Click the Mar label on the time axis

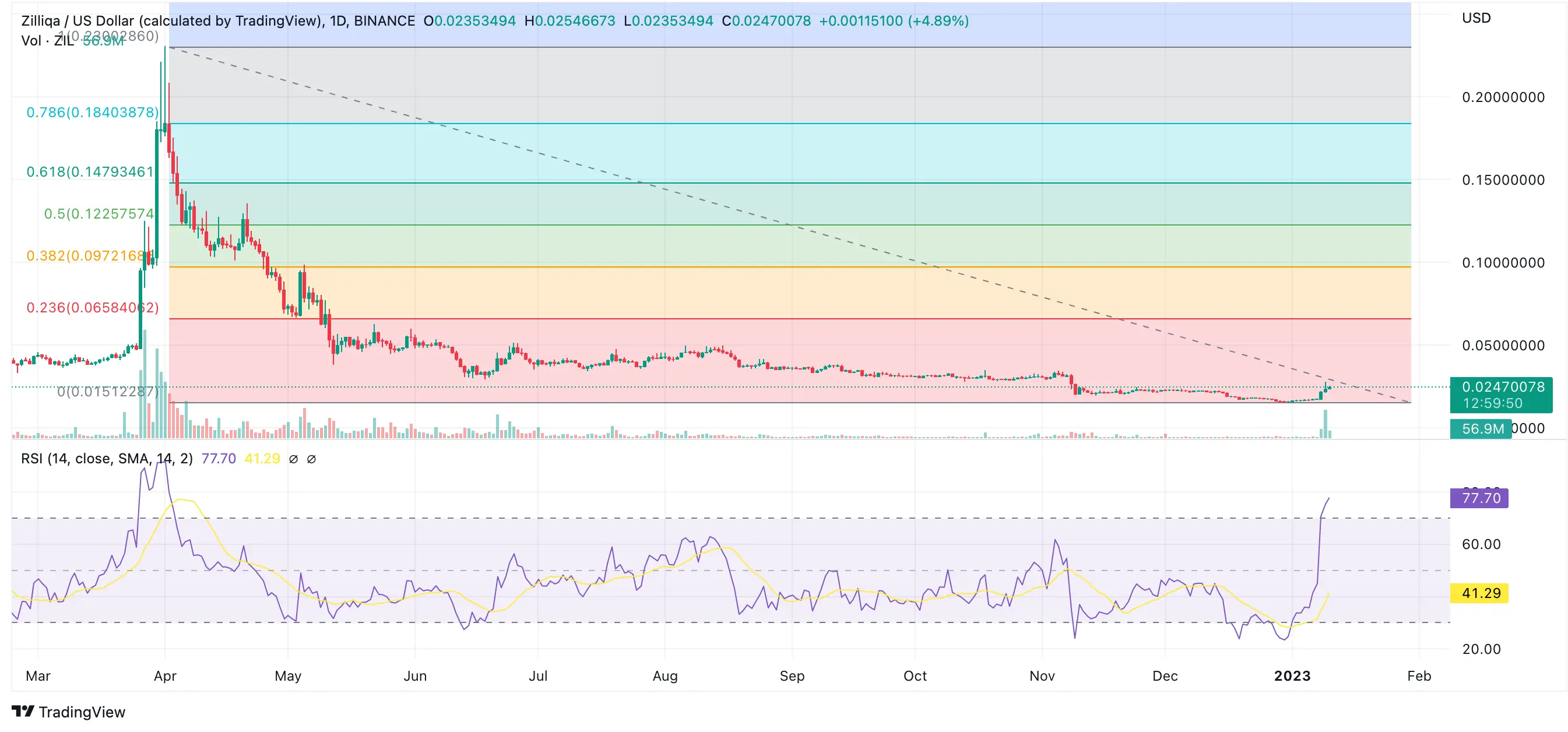[38, 675]
